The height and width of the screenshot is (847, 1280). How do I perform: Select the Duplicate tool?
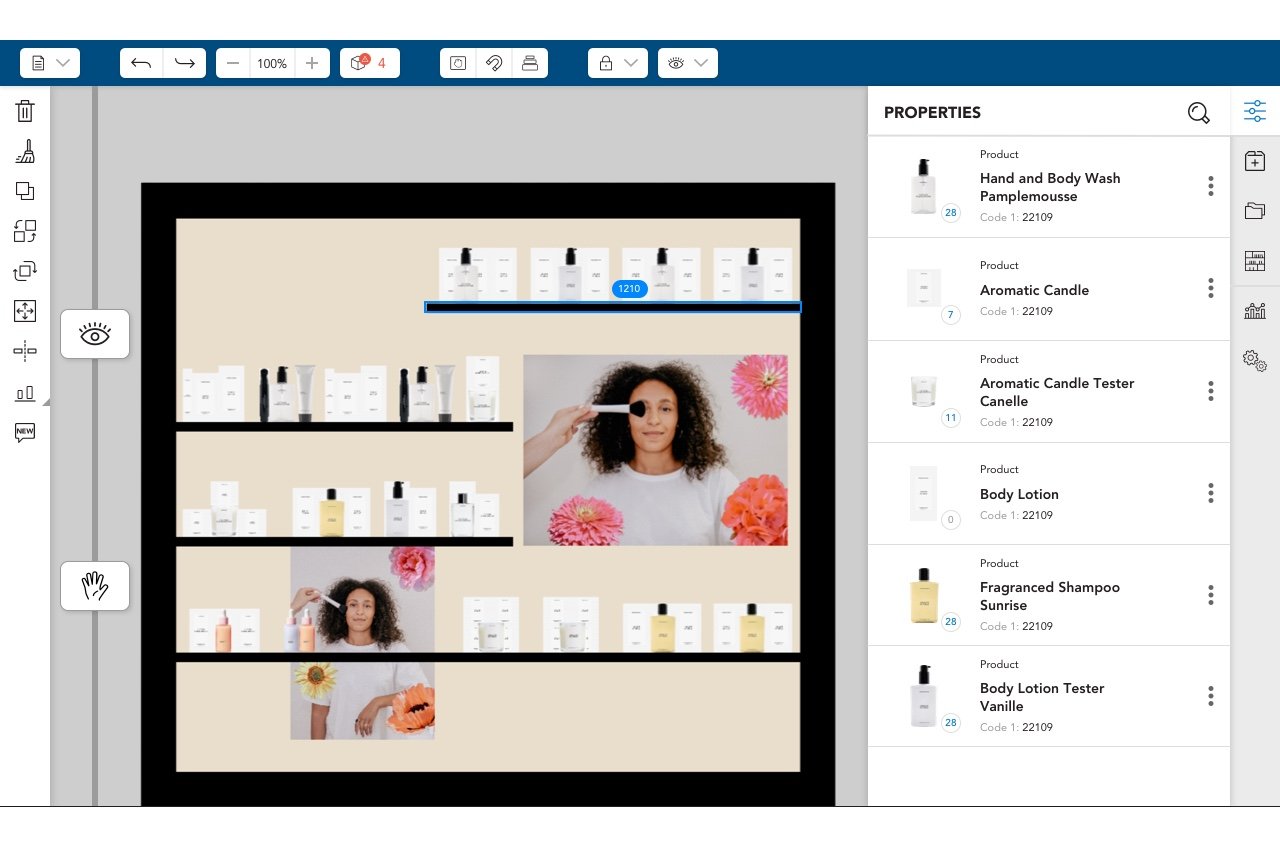pyautogui.click(x=24, y=191)
